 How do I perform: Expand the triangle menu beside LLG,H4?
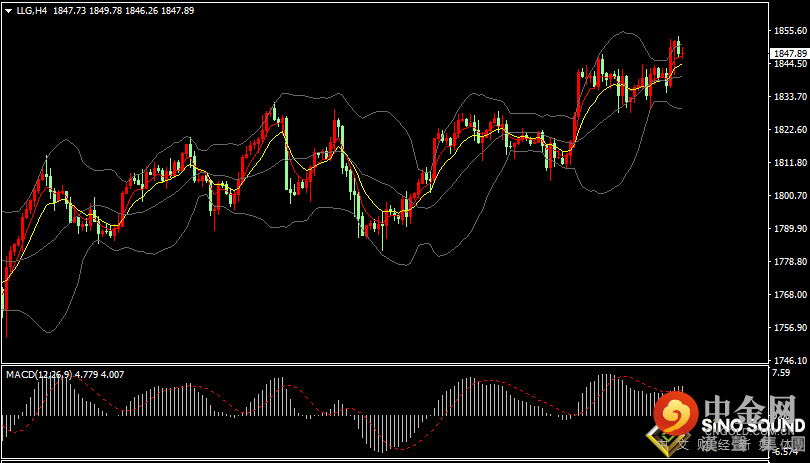click(x=9, y=11)
